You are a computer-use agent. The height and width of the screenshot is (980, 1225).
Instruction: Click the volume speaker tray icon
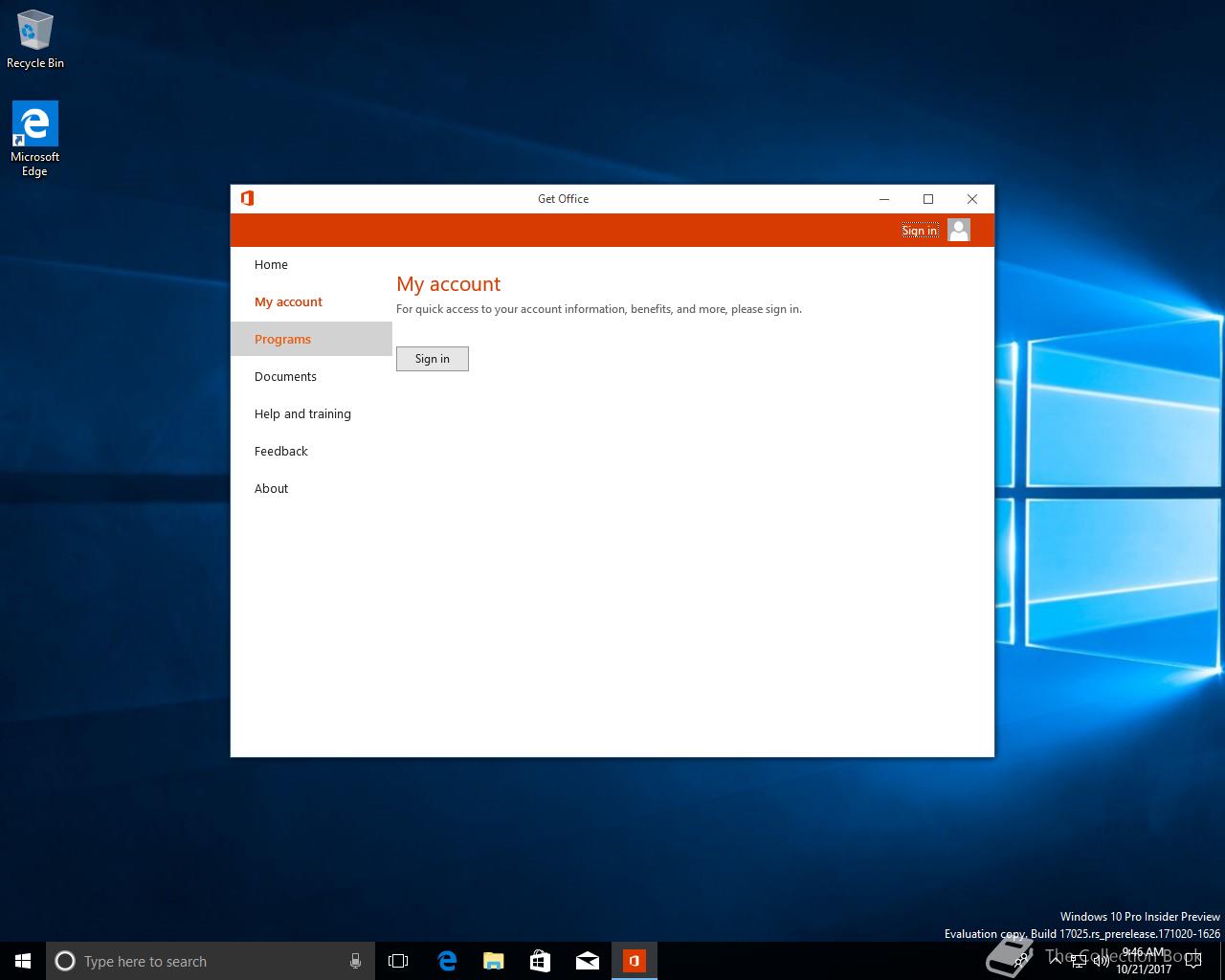1102,961
